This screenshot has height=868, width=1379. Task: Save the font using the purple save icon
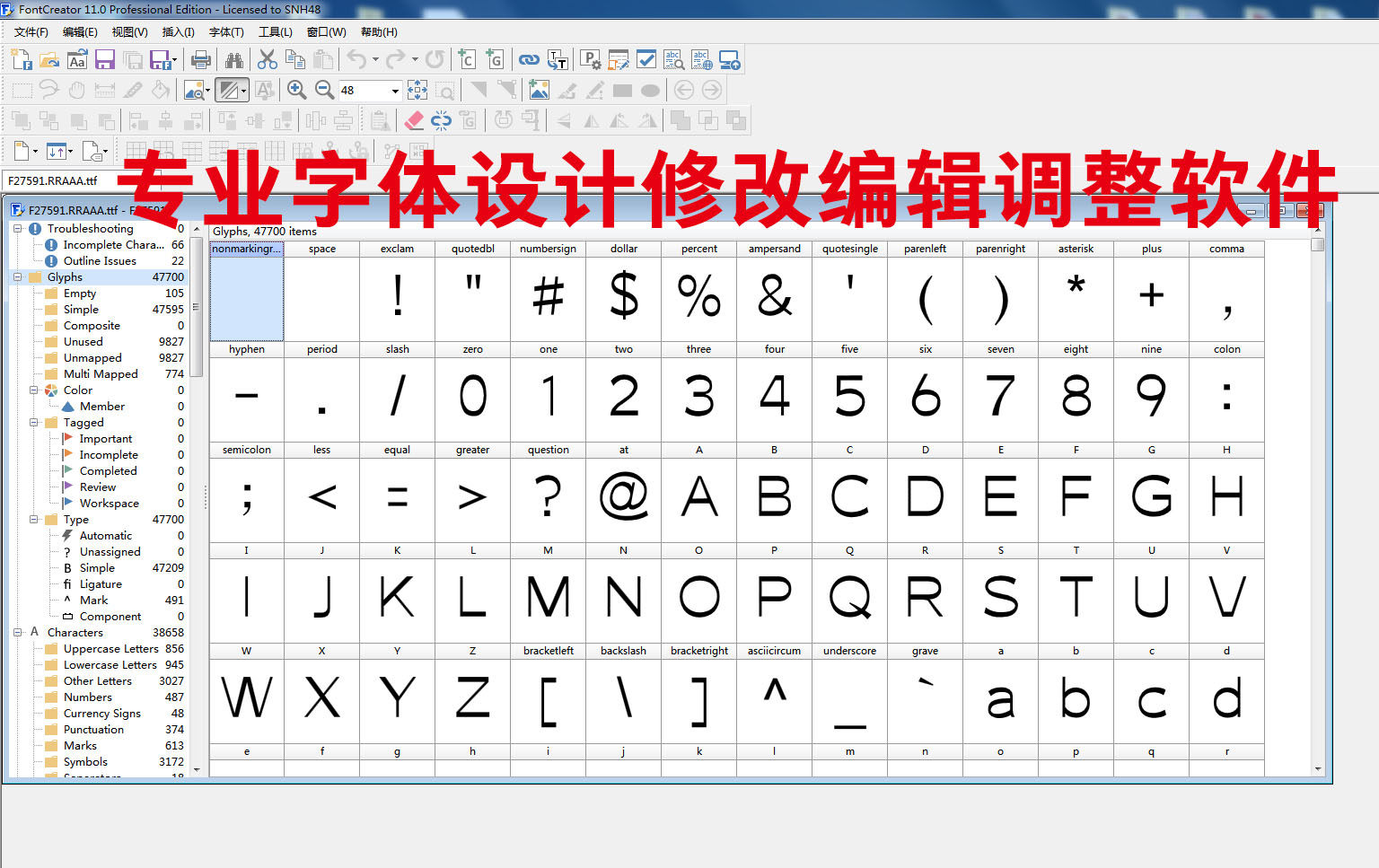(x=105, y=59)
